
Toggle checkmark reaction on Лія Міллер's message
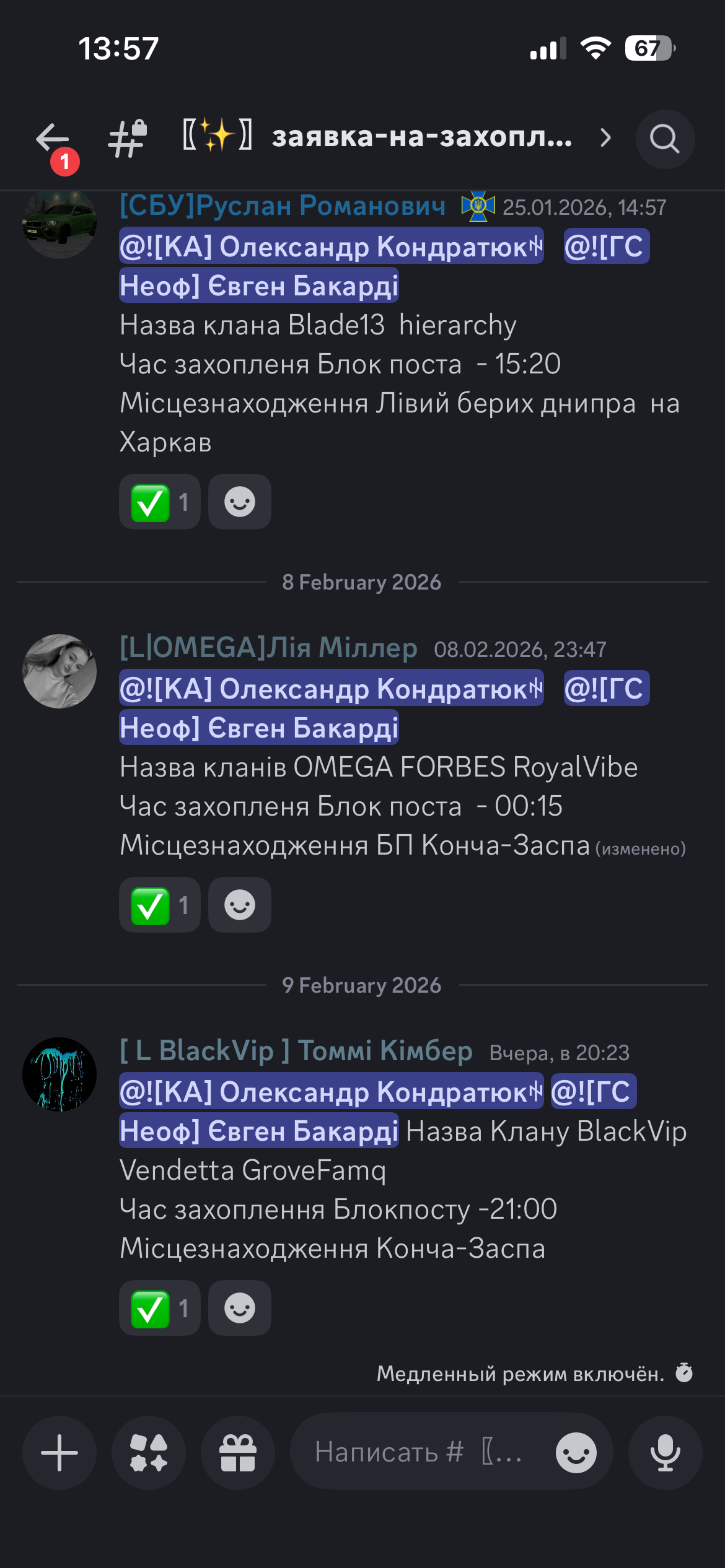(x=160, y=905)
